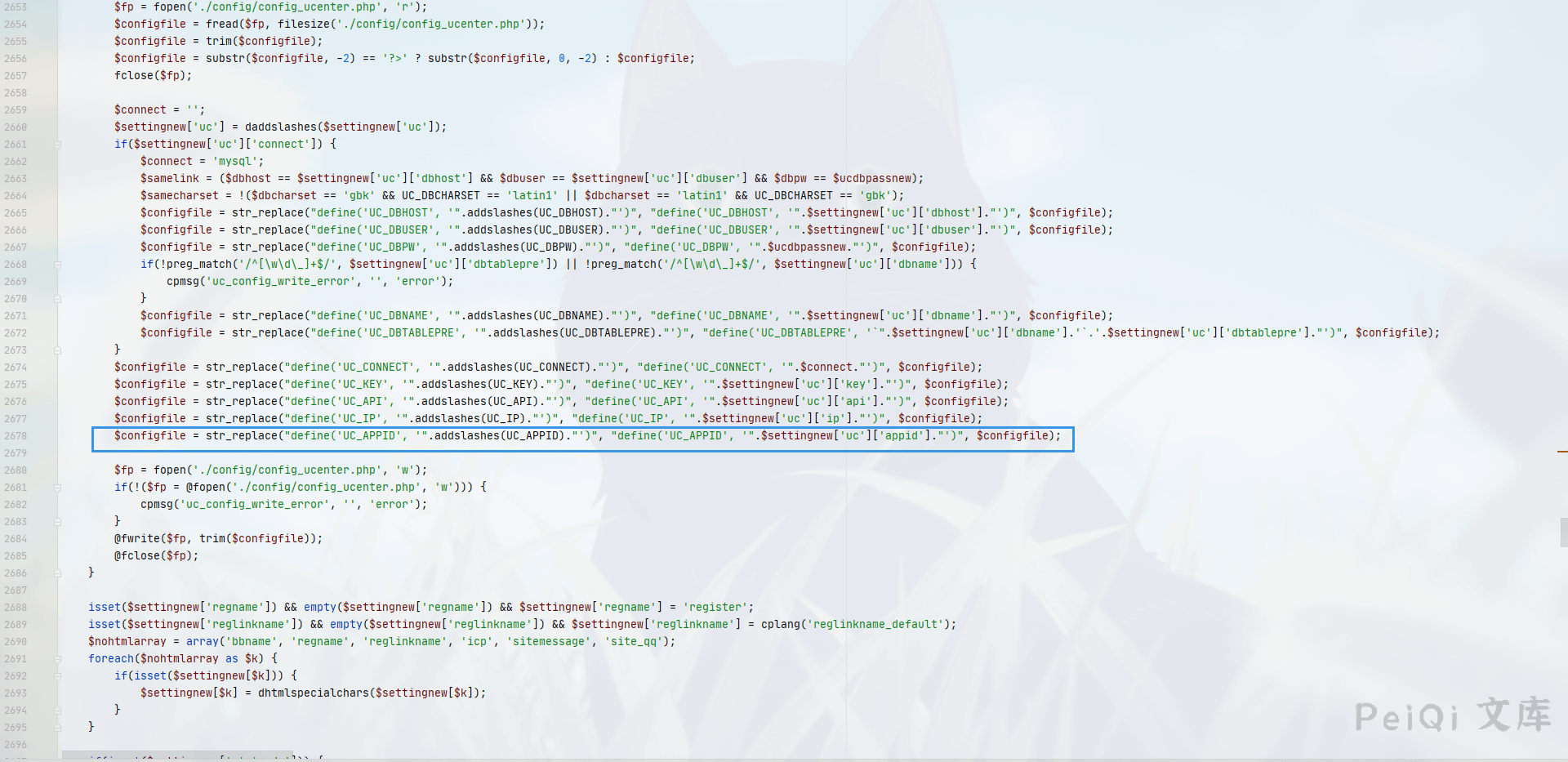Click fold end marker at line 2673

[x=57, y=350]
